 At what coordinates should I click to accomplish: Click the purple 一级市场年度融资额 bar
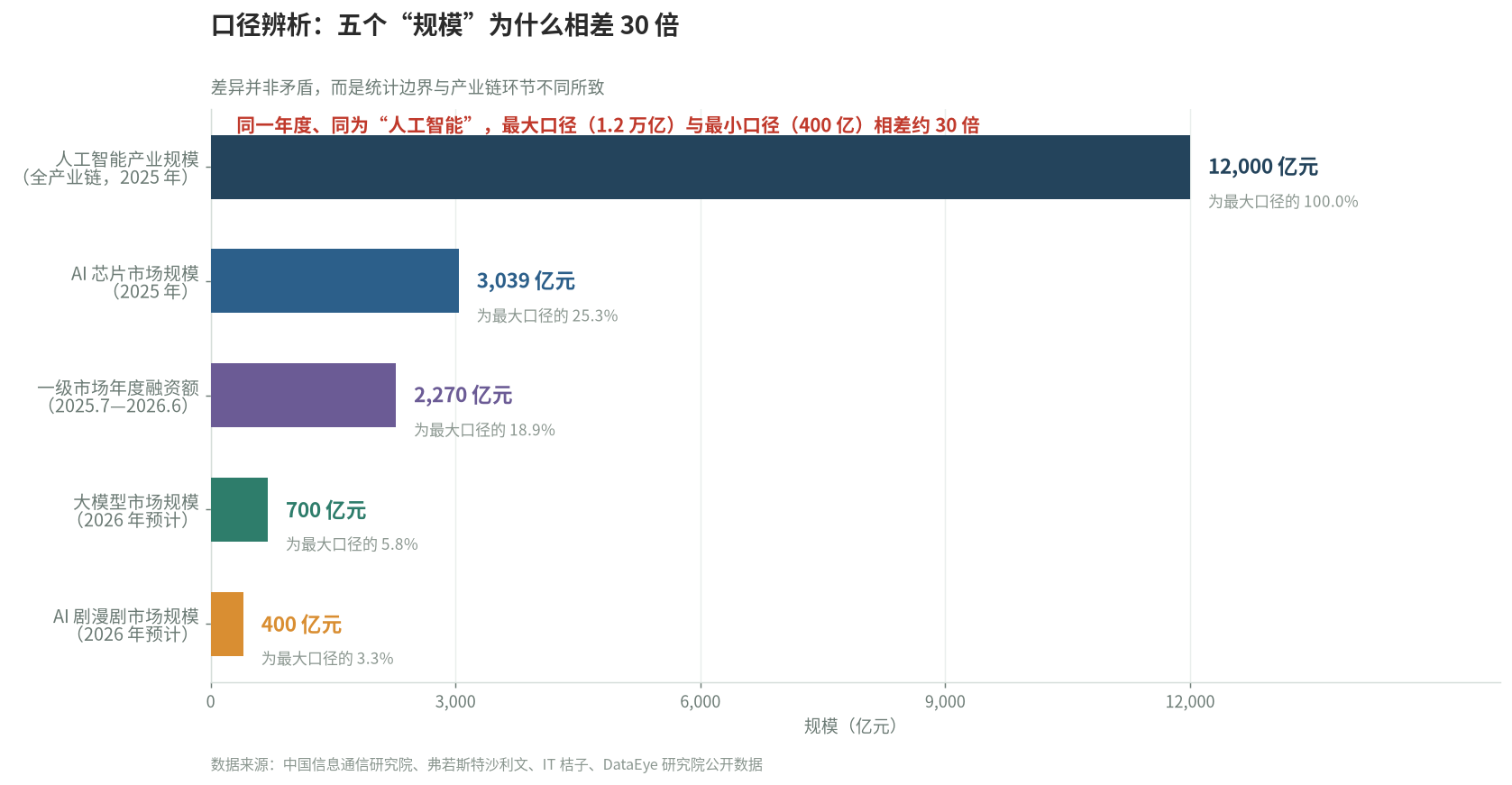coord(303,396)
